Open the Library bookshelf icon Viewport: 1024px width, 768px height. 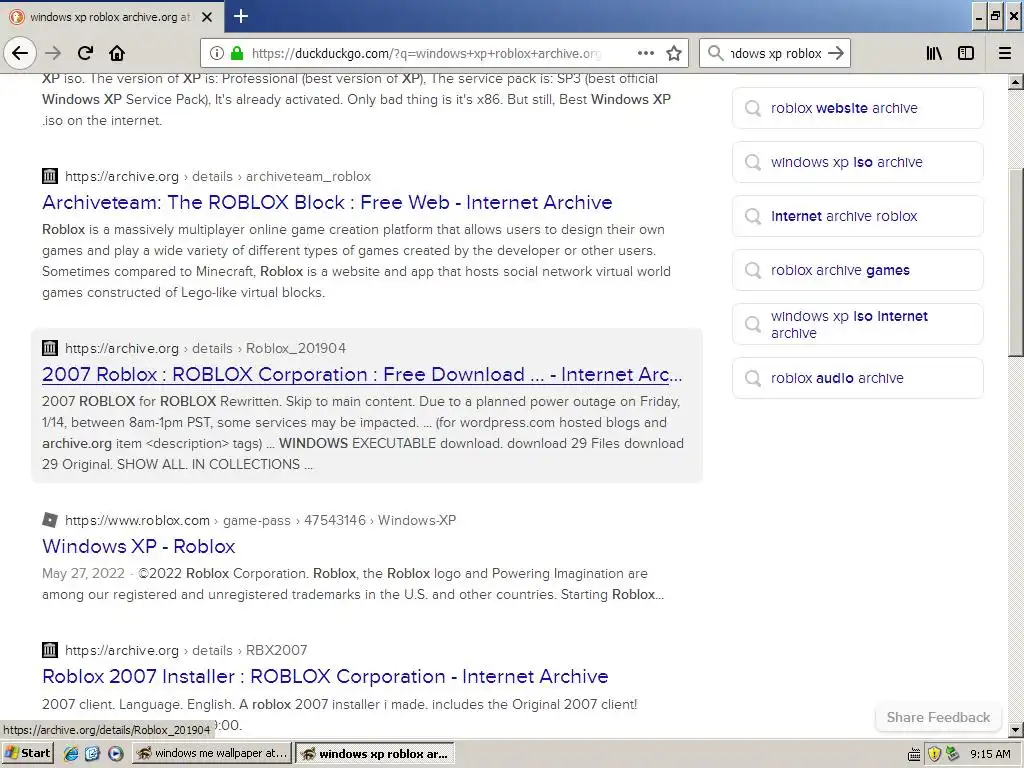pyautogui.click(x=934, y=53)
